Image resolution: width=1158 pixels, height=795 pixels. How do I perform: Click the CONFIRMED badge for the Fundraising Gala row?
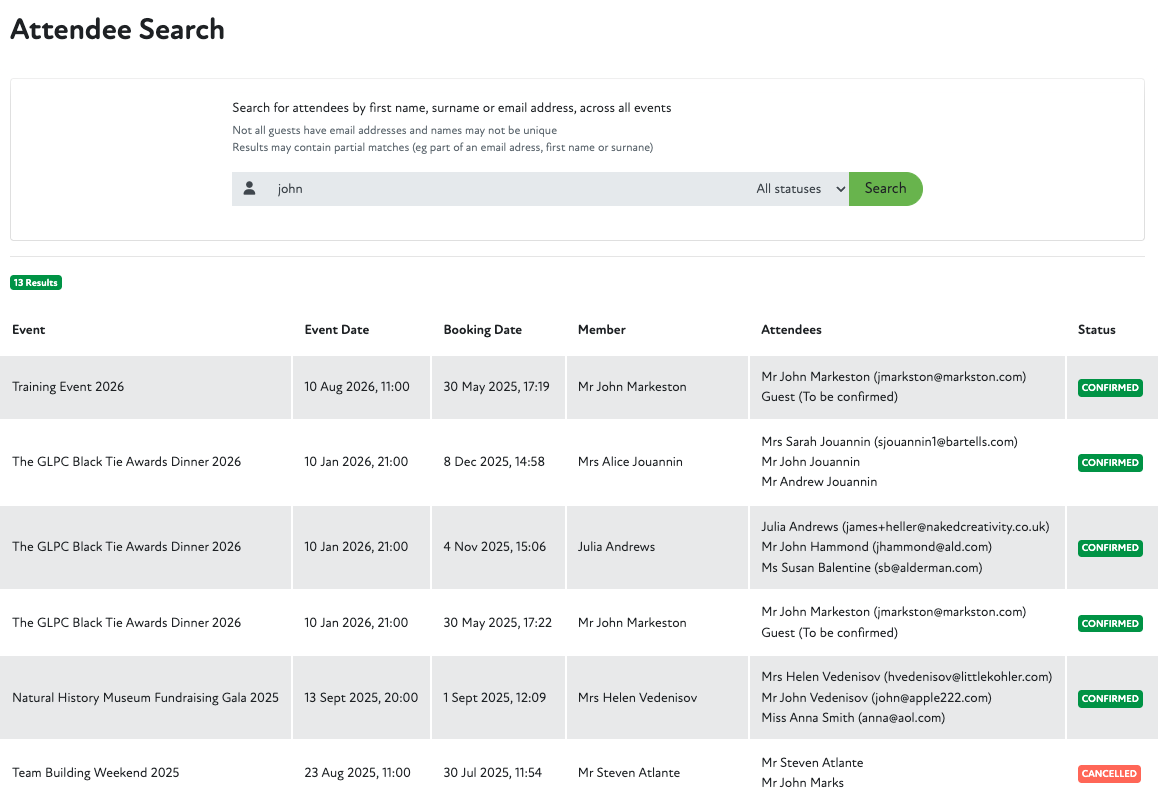click(x=1110, y=698)
